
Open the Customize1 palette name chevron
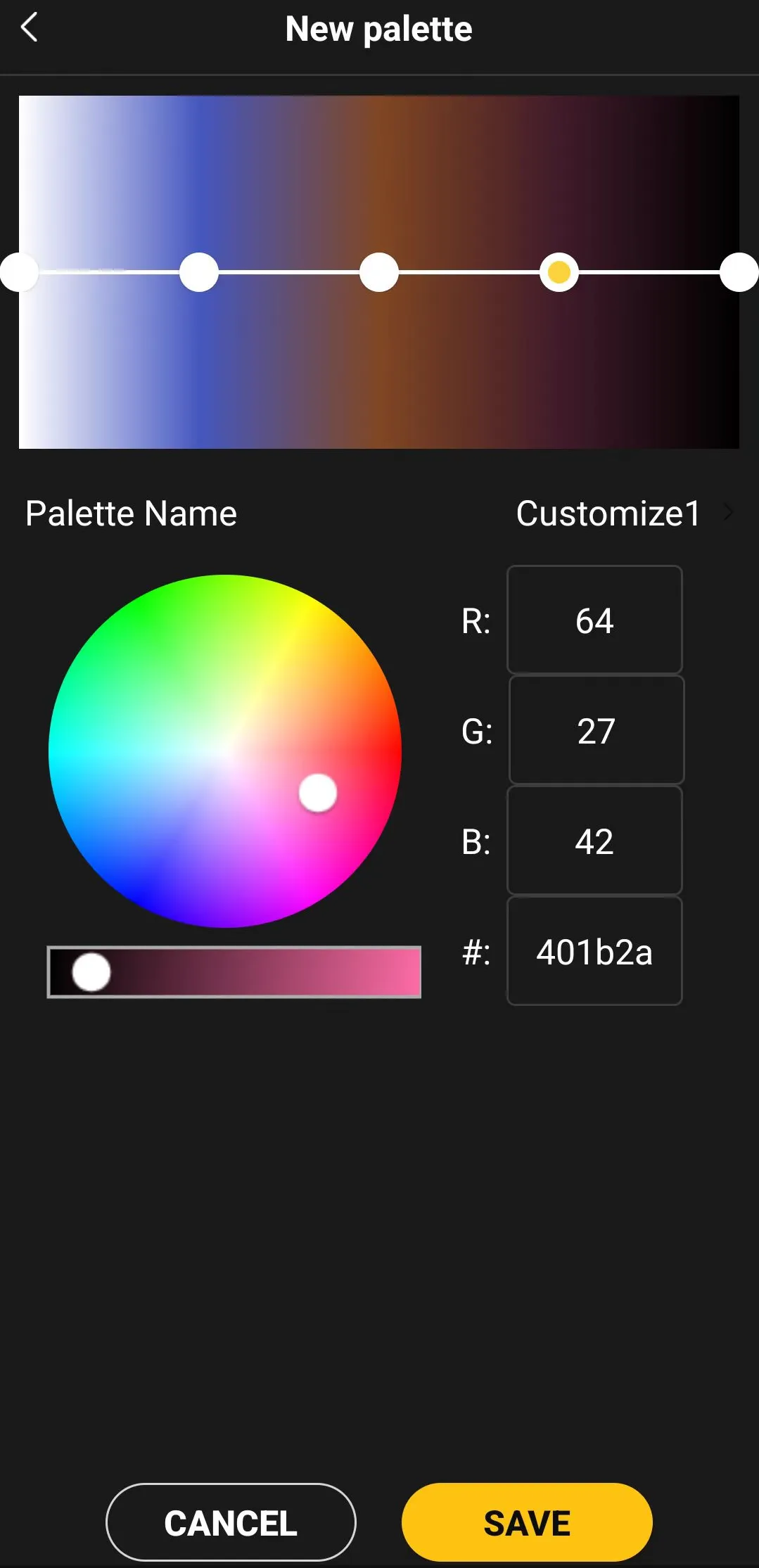pos(729,513)
